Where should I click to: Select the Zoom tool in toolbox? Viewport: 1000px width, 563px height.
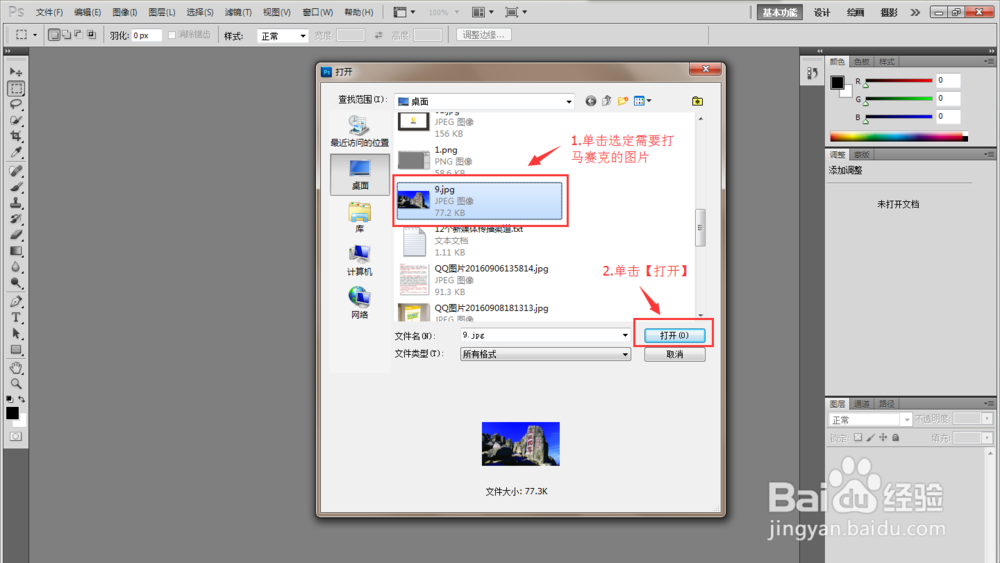pyautogui.click(x=16, y=384)
